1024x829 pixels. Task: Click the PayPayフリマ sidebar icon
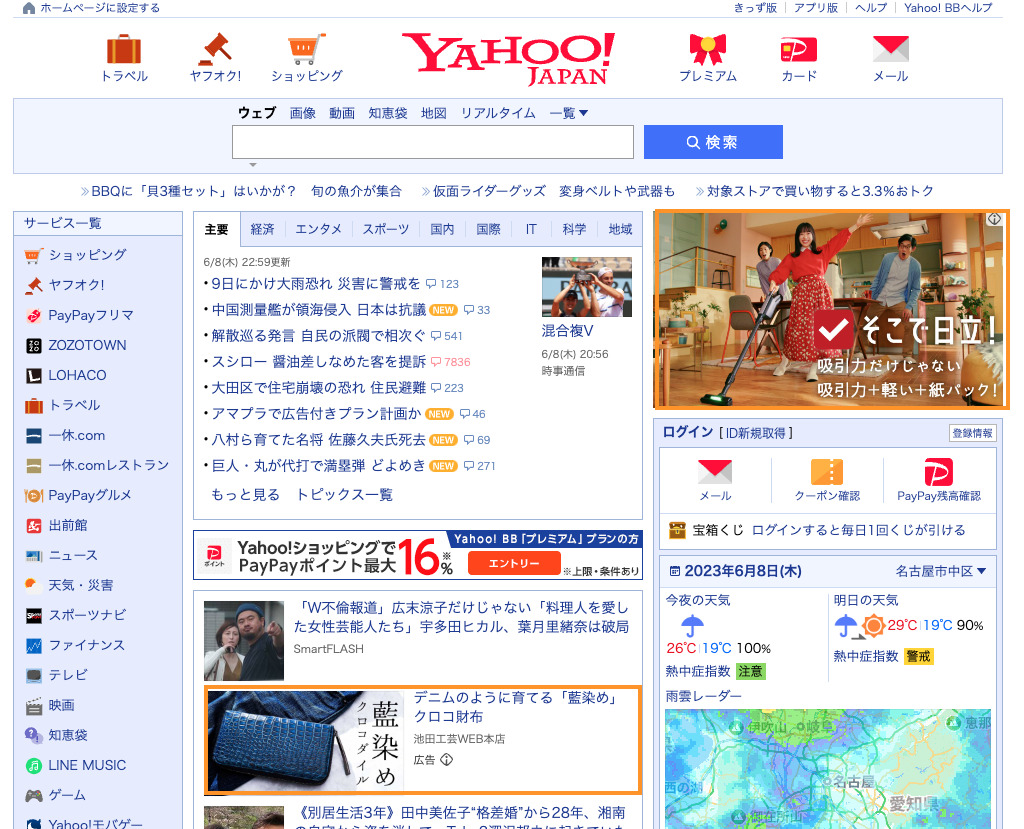coord(33,316)
